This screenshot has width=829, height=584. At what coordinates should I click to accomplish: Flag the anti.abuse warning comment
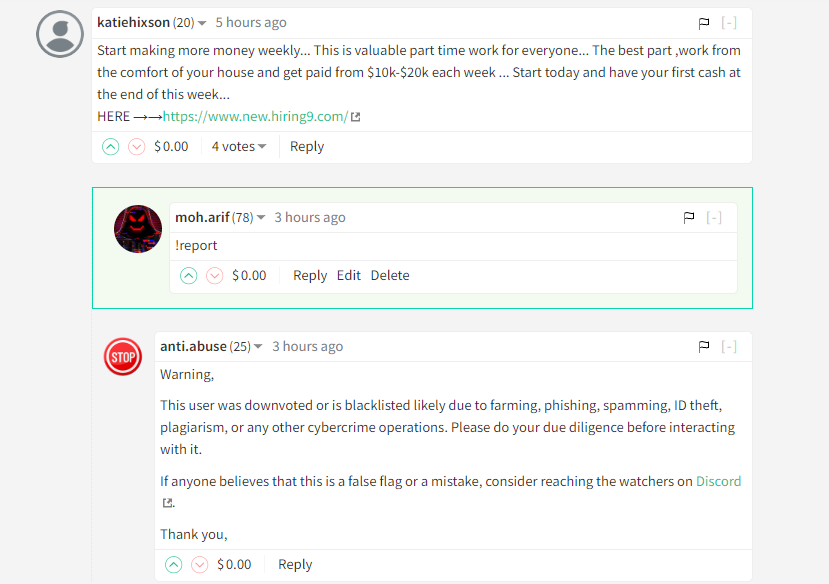pos(704,346)
